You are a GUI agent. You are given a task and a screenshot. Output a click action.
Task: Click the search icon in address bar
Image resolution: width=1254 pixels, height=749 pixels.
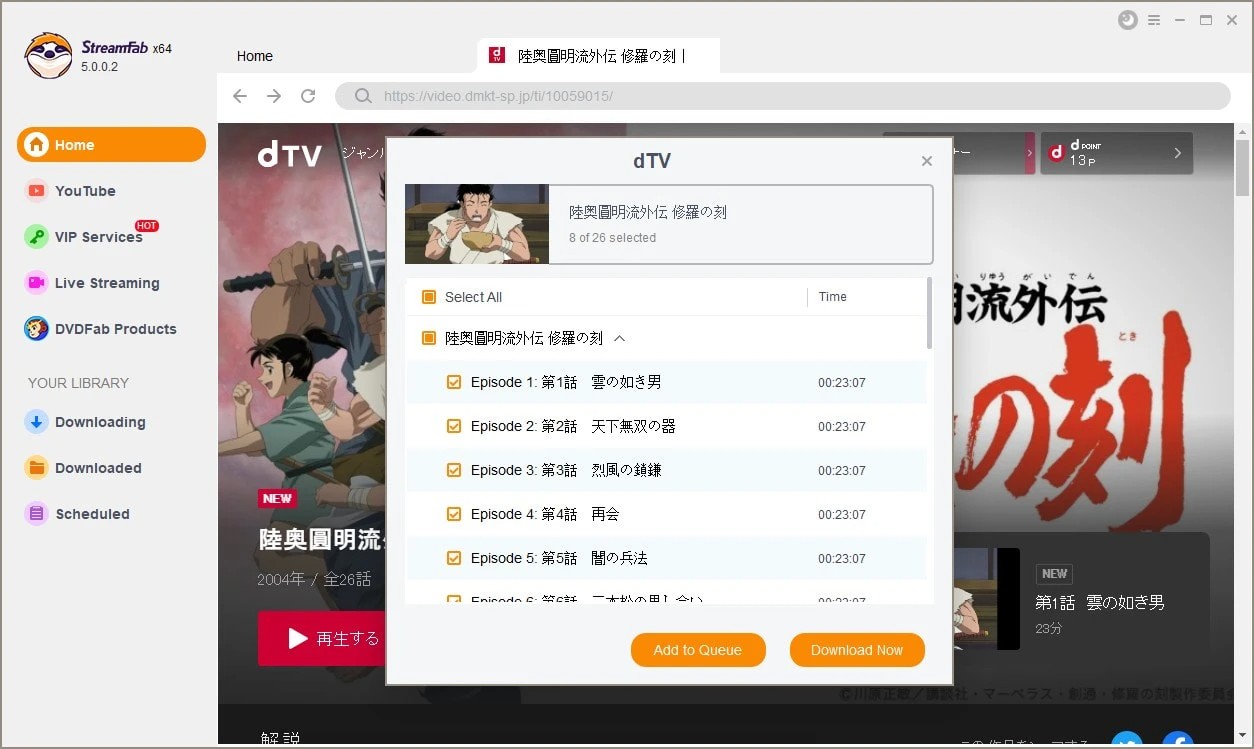362,96
